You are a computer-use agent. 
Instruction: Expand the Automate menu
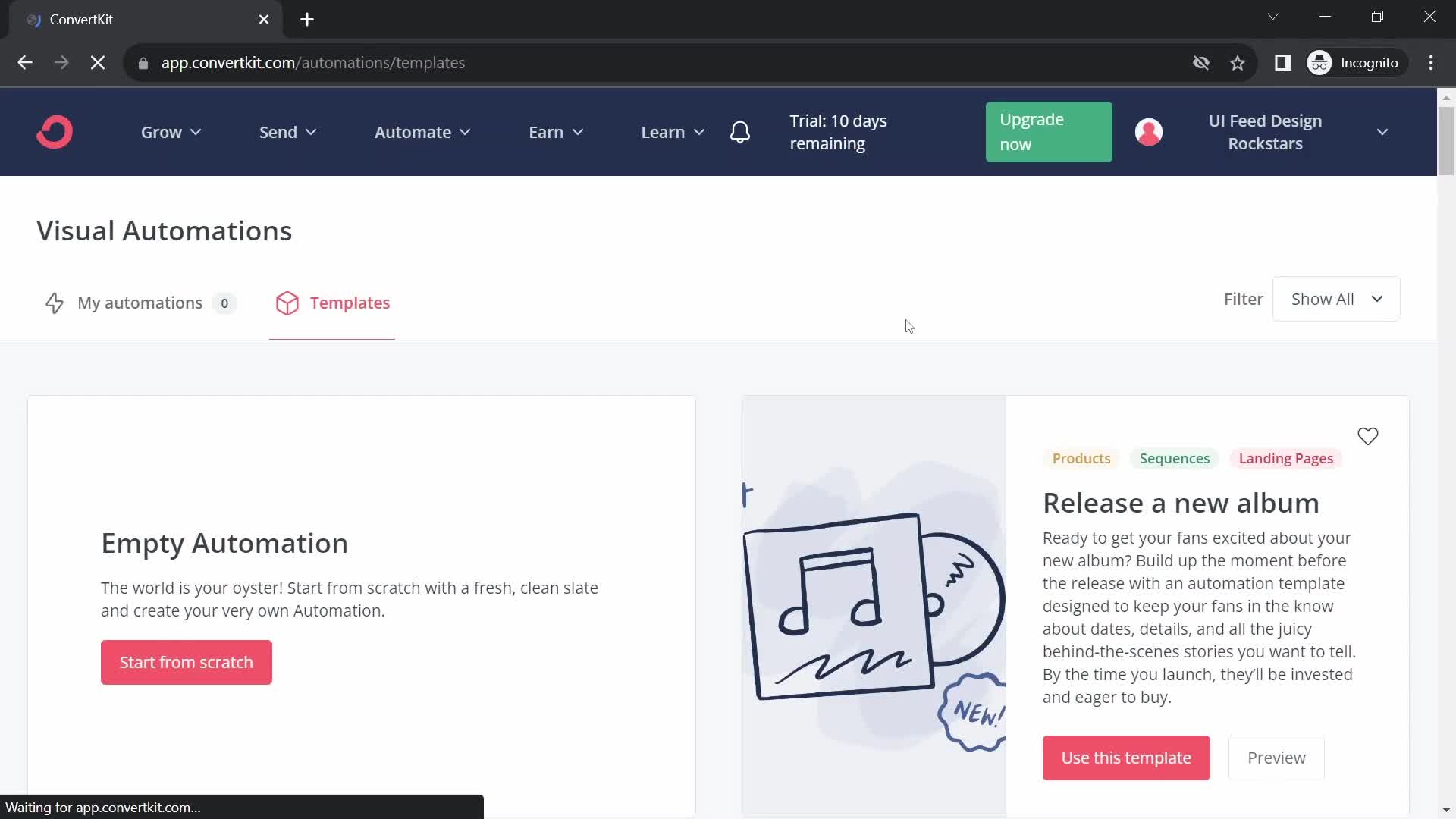[423, 132]
